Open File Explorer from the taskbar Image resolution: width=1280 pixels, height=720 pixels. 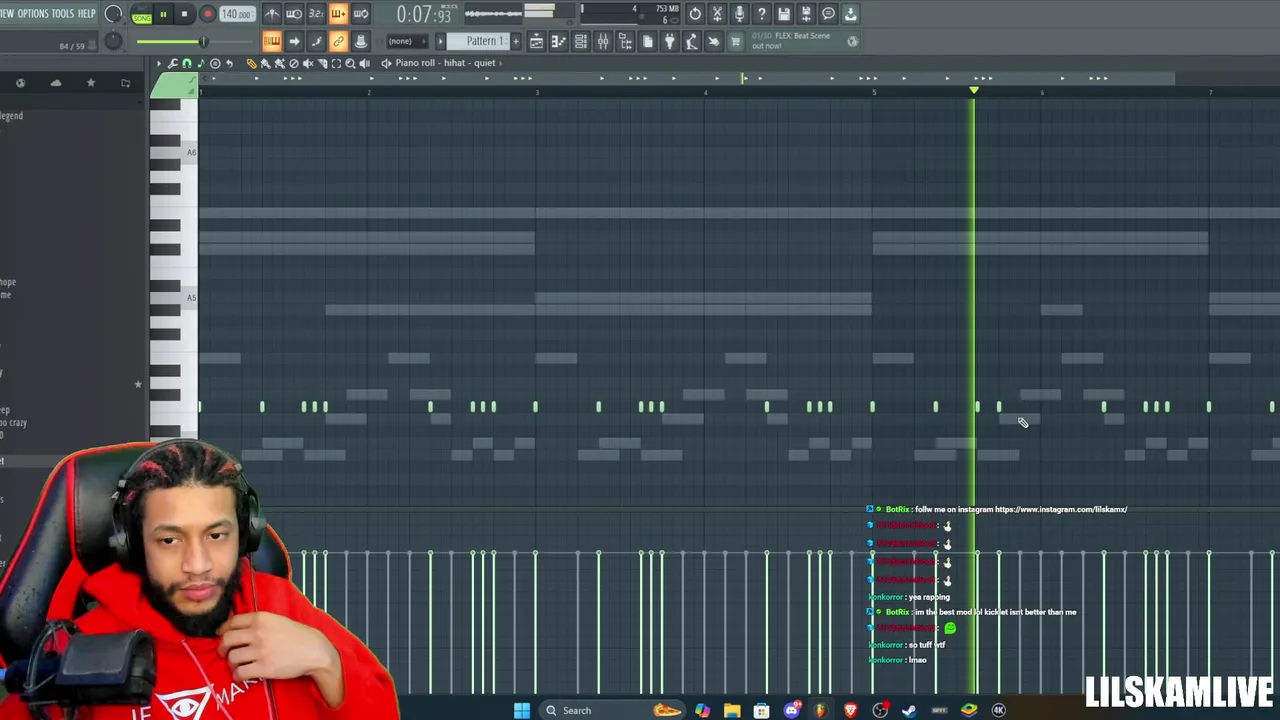[x=732, y=710]
